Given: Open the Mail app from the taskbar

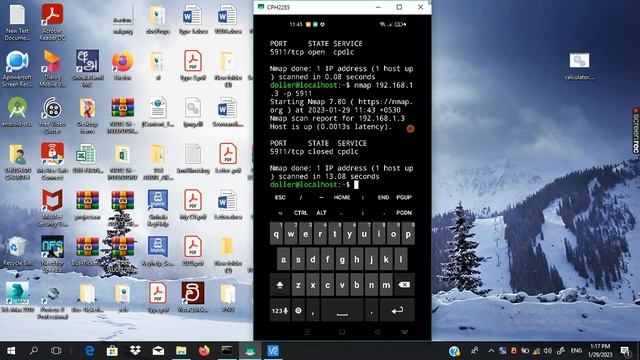Looking at the screenshot, I should pos(158,351).
